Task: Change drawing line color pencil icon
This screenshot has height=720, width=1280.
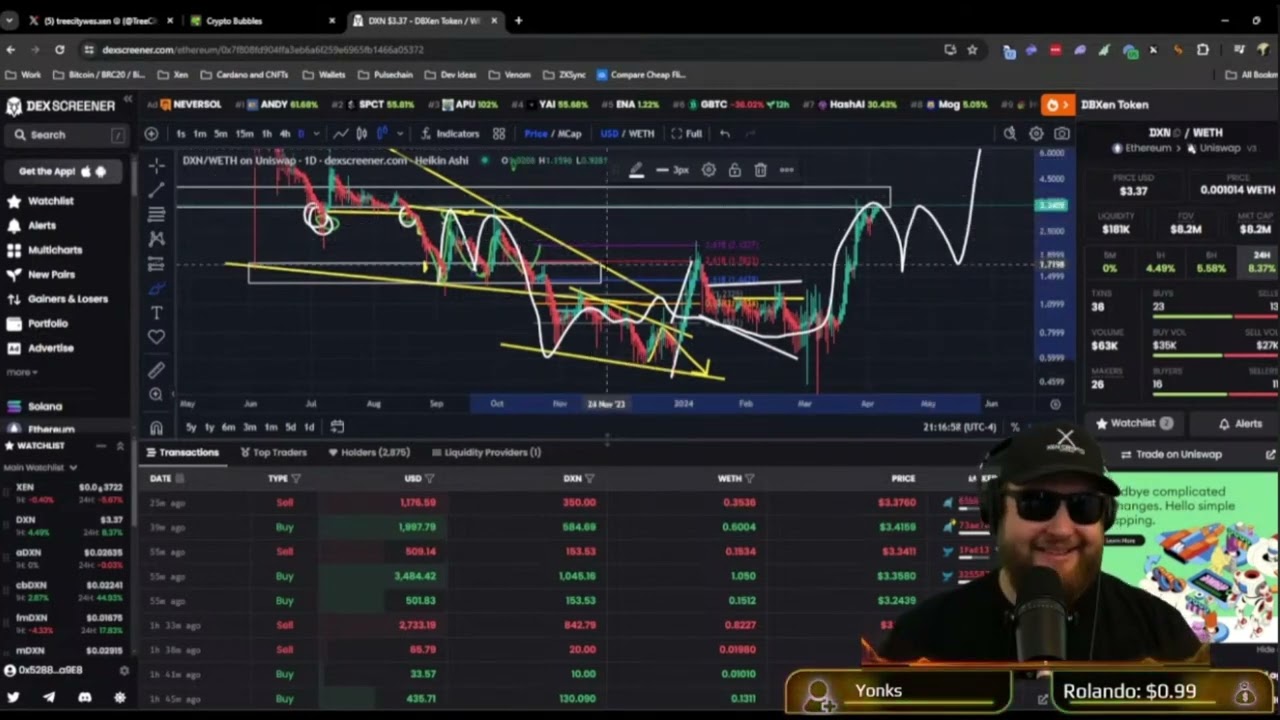Action: click(636, 170)
